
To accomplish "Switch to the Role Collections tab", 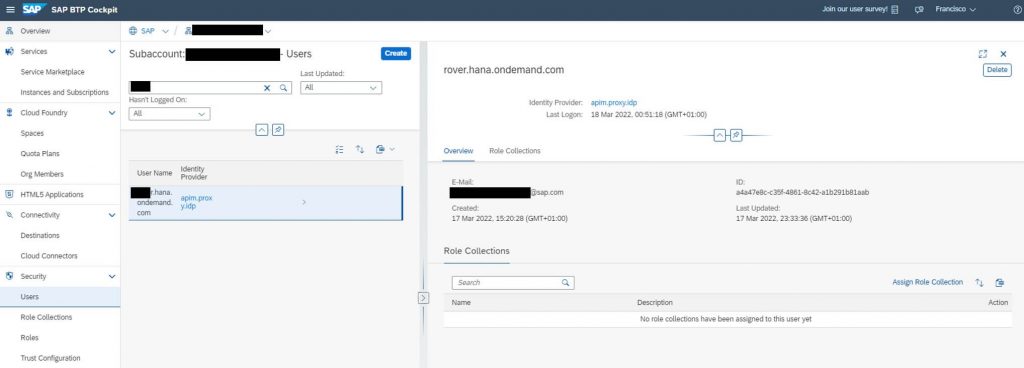I will (515, 151).
